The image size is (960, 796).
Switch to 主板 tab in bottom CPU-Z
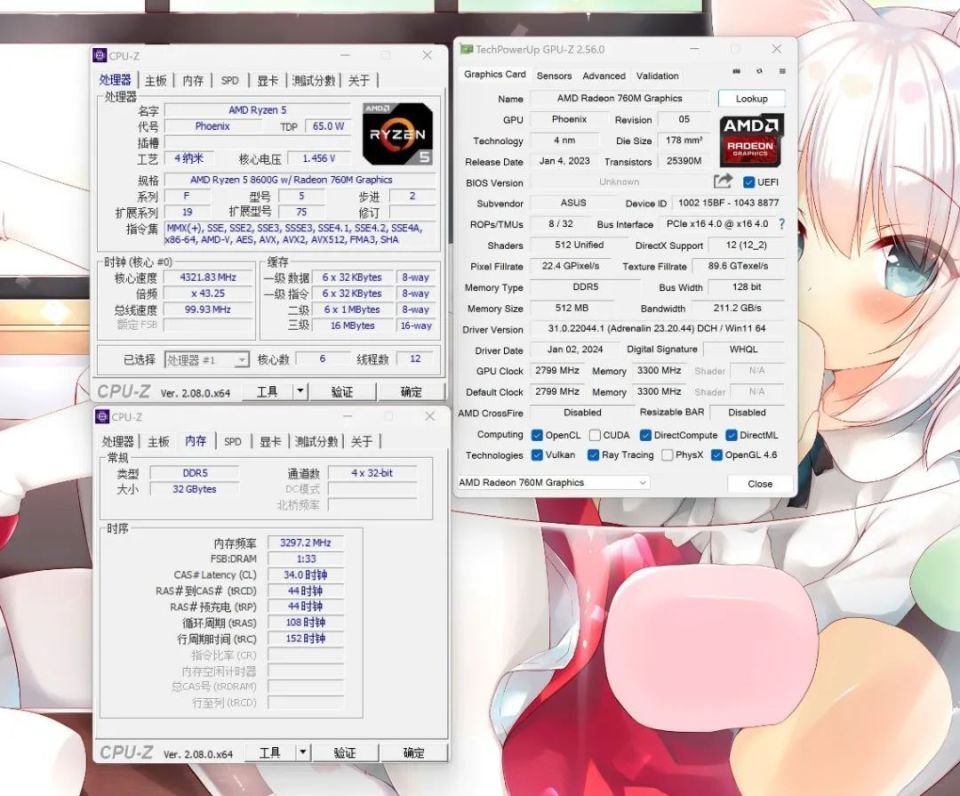pyautogui.click(x=158, y=441)
